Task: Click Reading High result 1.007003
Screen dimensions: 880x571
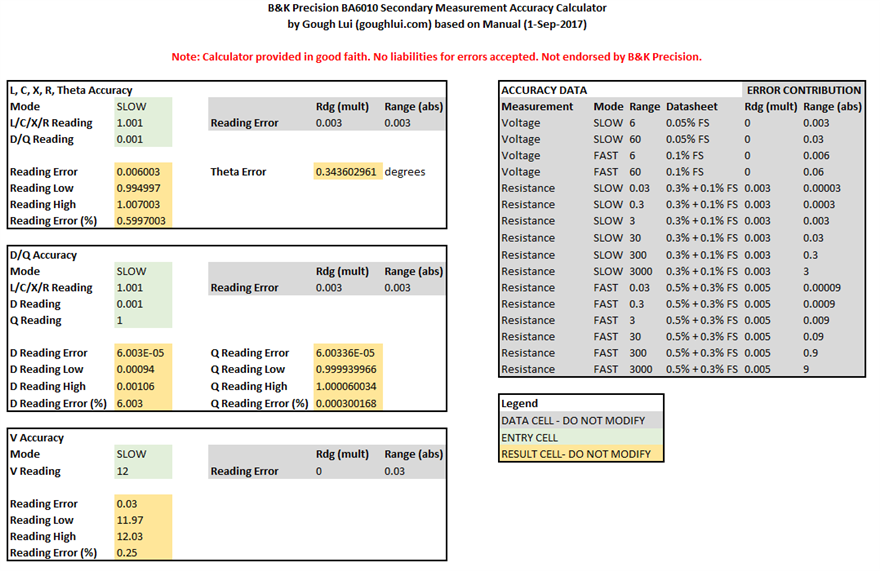Action: 143,204
